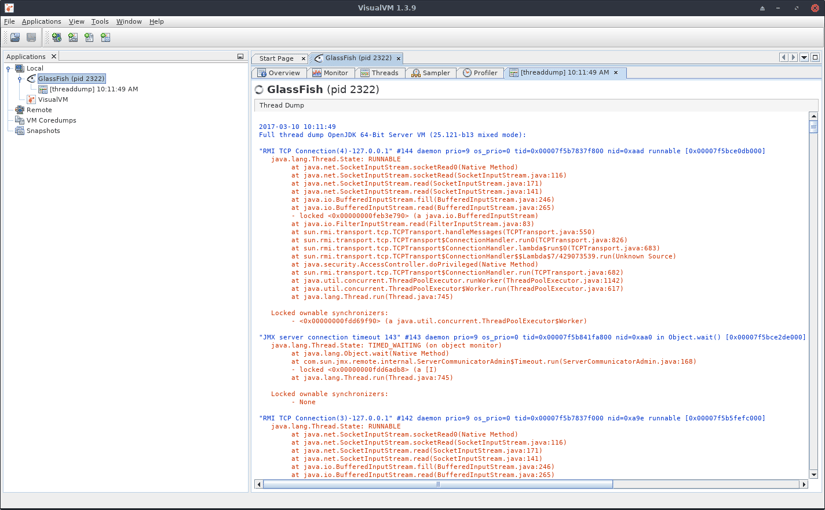This screenshot has width=825, height=510.
Task: Click the 'RMI TCP Connection(3)-127.0.0.1' thread line
Action: point(511,418)
